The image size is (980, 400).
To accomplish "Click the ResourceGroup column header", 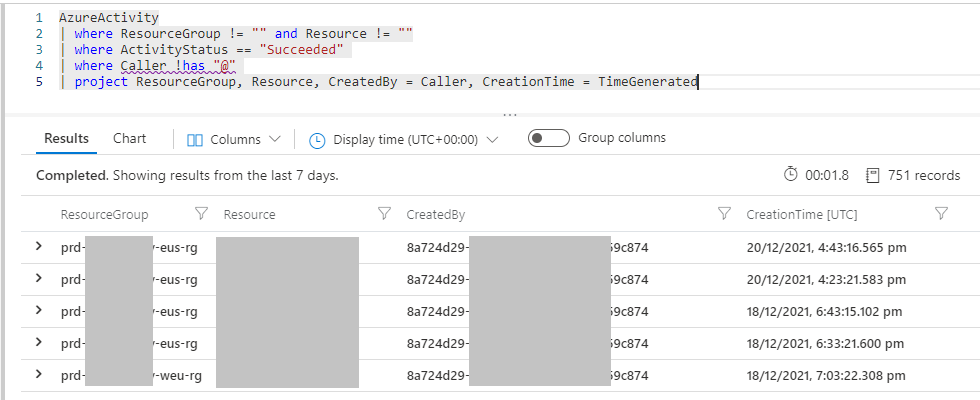I will pyautogui.click(x=104, y=214).
